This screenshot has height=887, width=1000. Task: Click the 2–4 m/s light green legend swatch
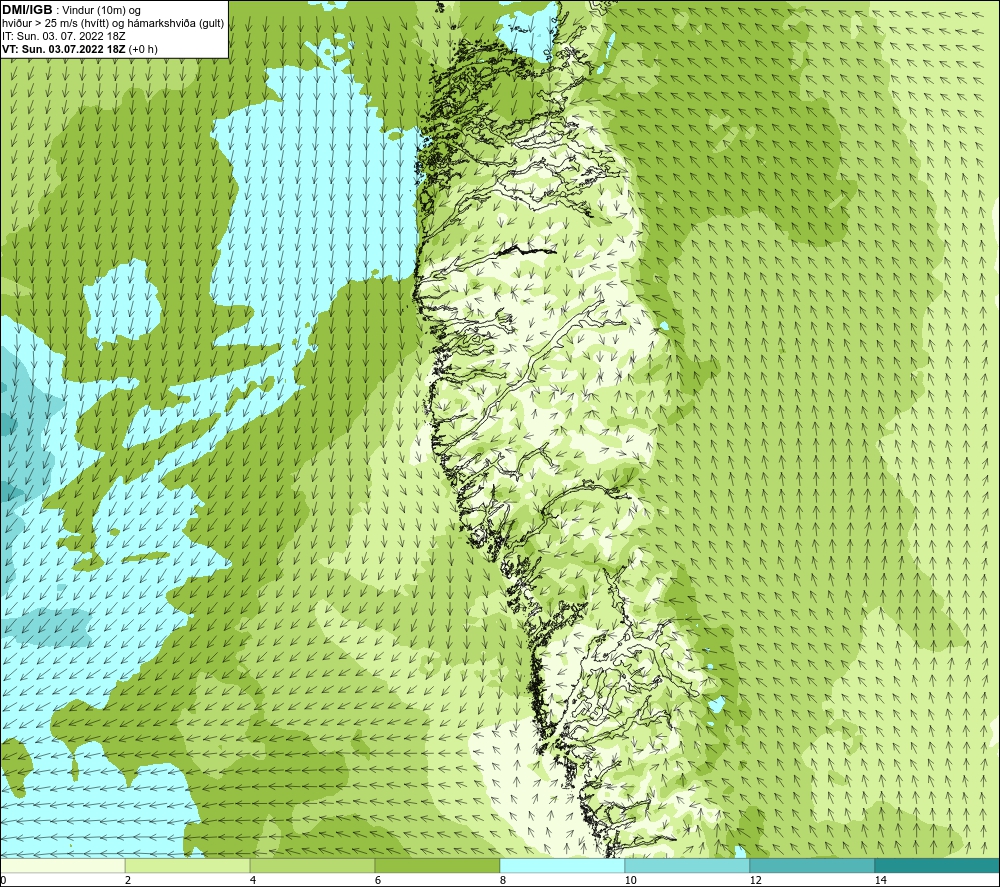(x=188, y=866)
